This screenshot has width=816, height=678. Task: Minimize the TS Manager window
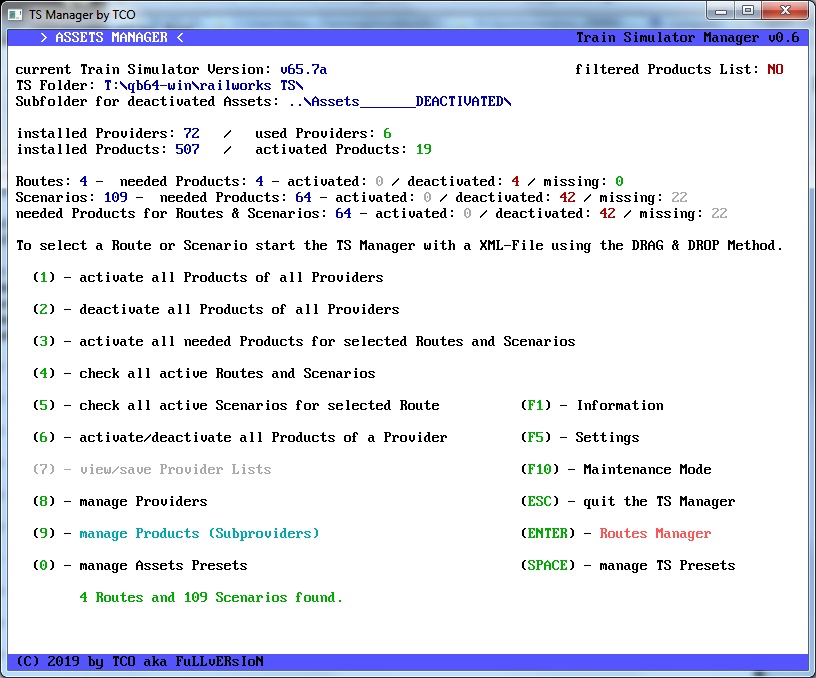click(721, 11)
